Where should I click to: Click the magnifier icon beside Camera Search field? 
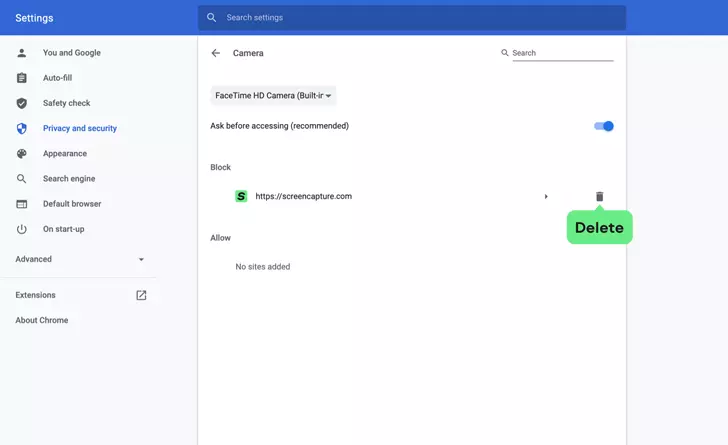[505, 53]
